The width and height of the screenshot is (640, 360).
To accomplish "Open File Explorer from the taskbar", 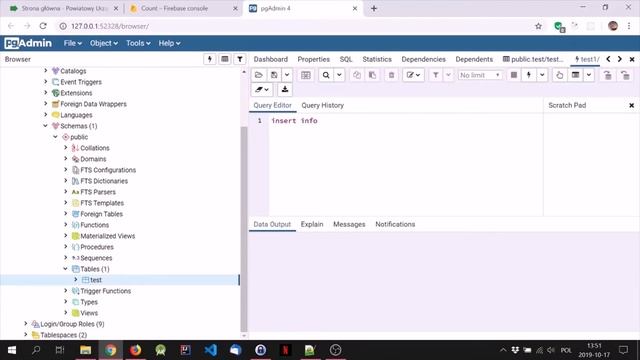I will point(85,350).
